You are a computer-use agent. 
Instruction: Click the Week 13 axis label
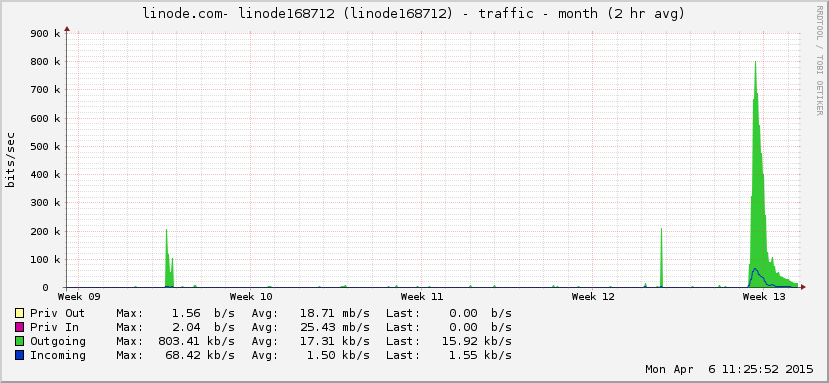[763, 297]
